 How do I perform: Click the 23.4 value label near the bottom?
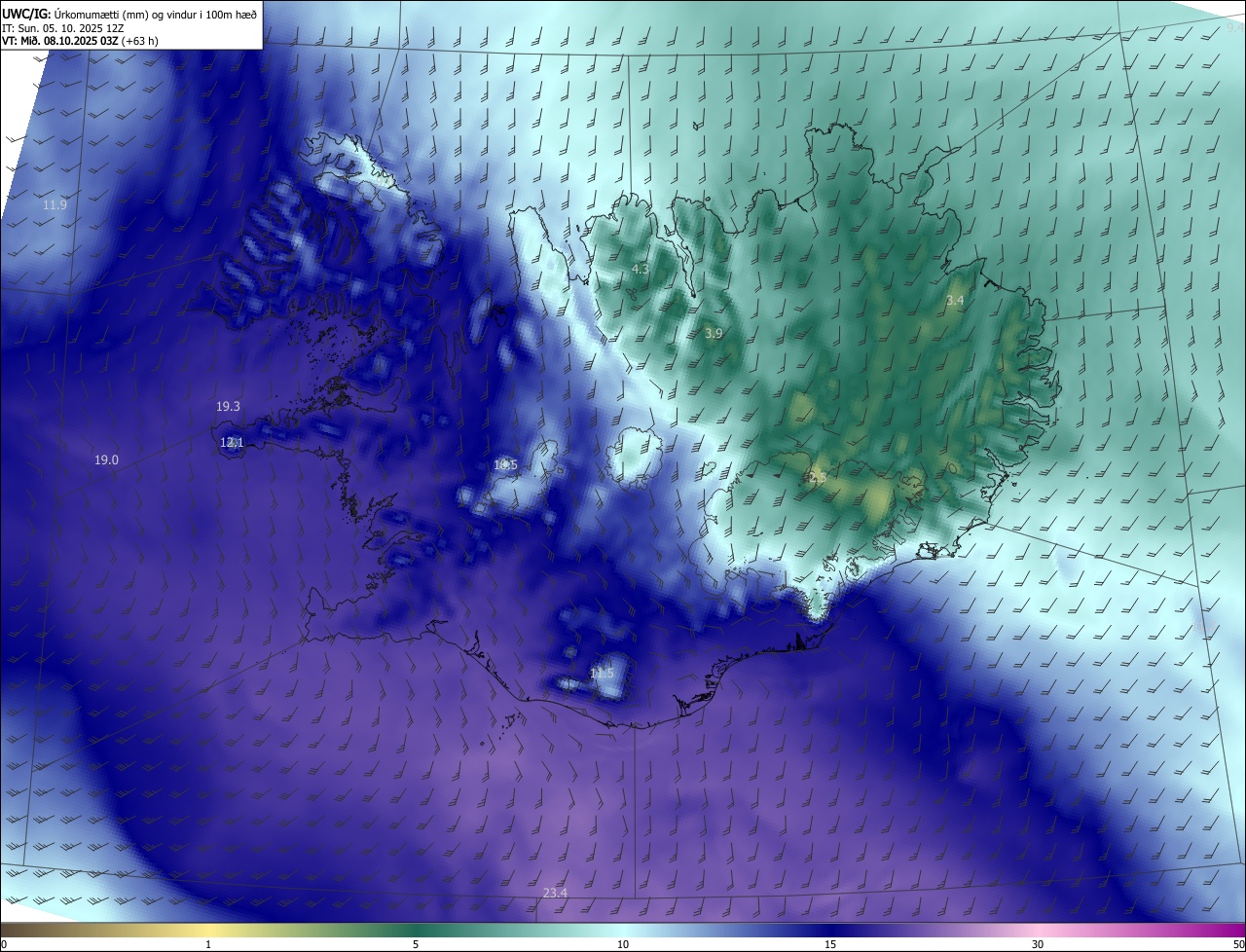[555, 893]
